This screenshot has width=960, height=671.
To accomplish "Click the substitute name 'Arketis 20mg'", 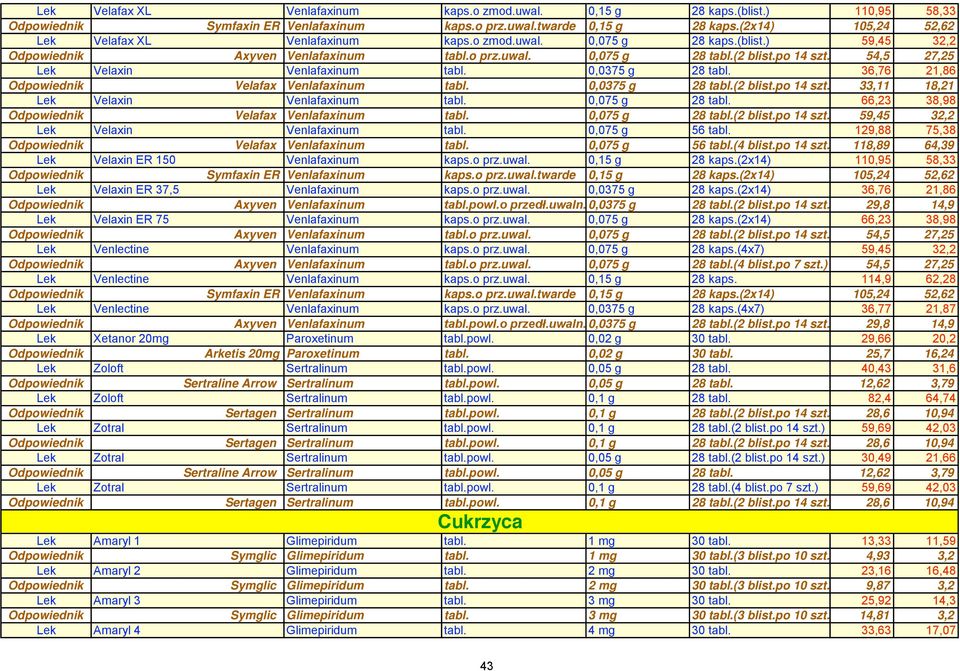I will point(242,354).
